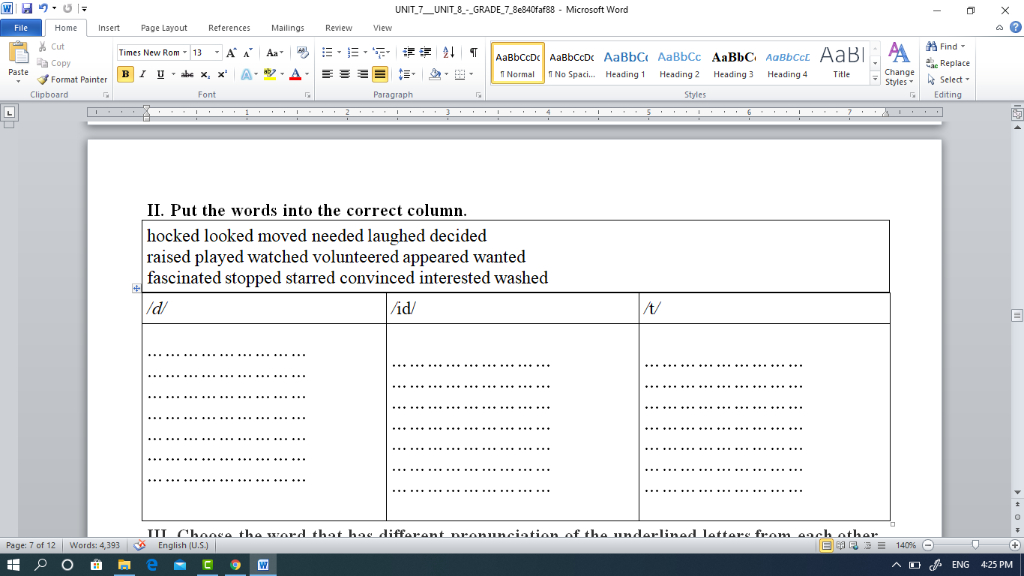Viewport: 1024px width, 576px height.
Task: Open Edge browser from taskbar
Action: click(152, 565)
